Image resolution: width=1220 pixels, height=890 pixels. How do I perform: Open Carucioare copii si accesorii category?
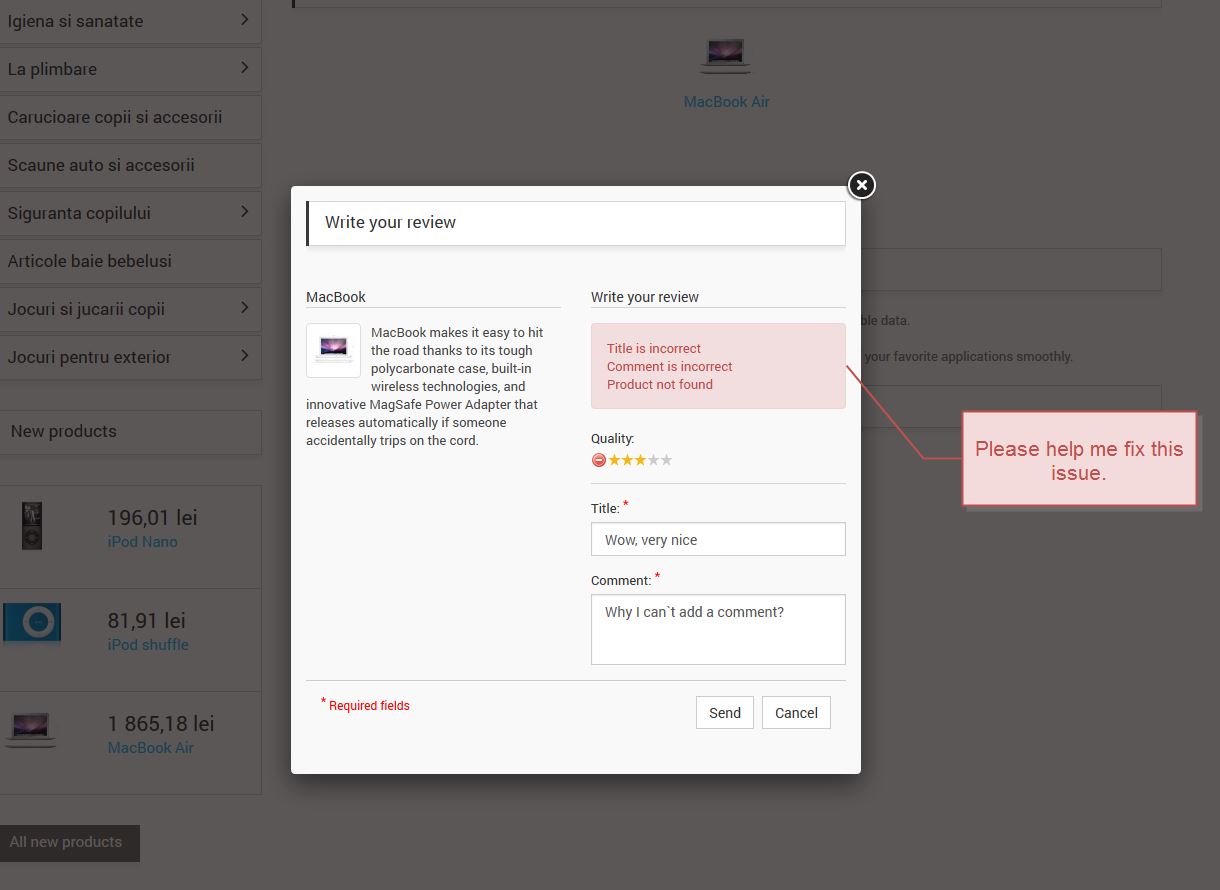(x=115, y=117)
